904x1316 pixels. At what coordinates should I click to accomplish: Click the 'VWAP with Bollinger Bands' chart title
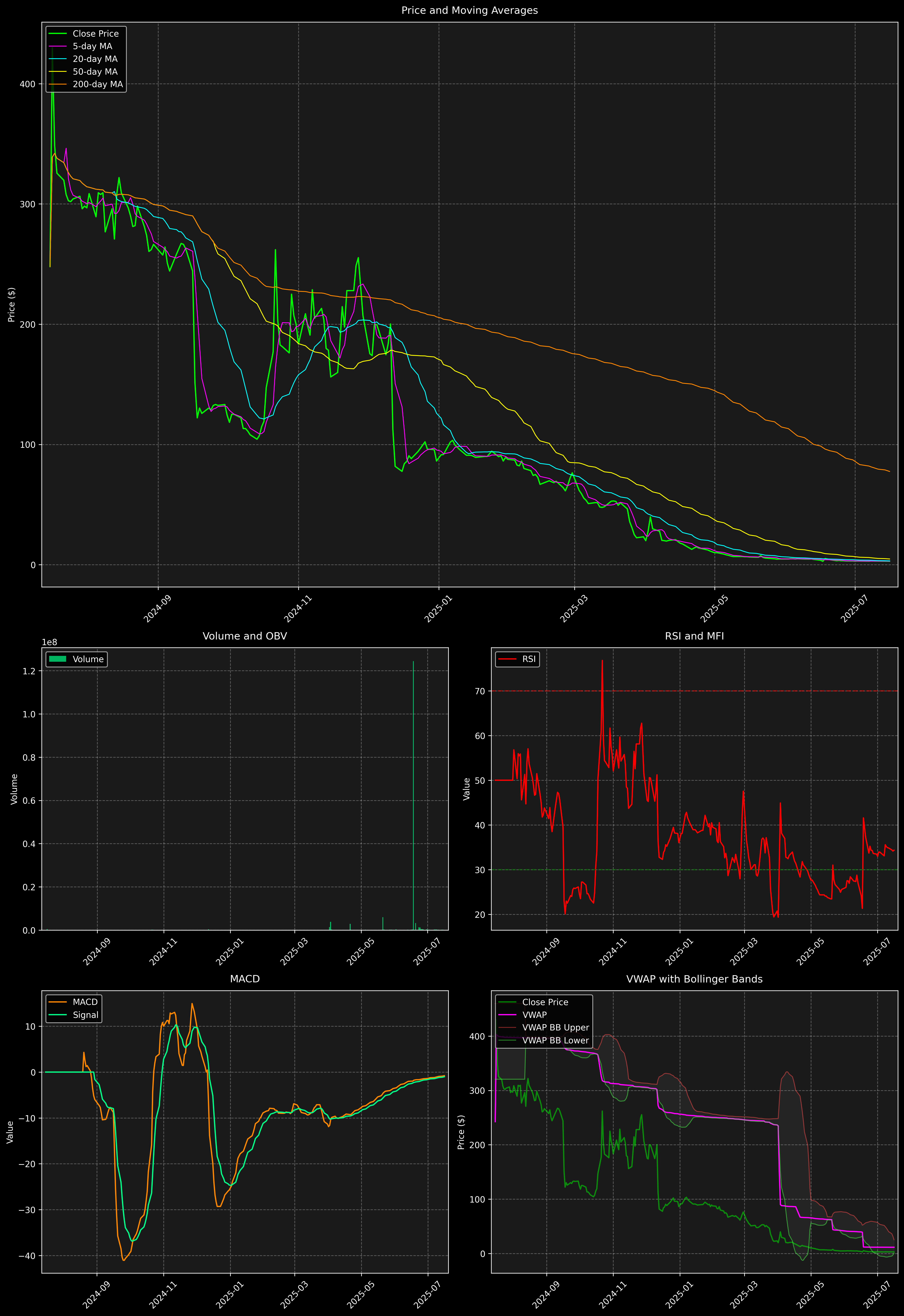pos(694,979)
